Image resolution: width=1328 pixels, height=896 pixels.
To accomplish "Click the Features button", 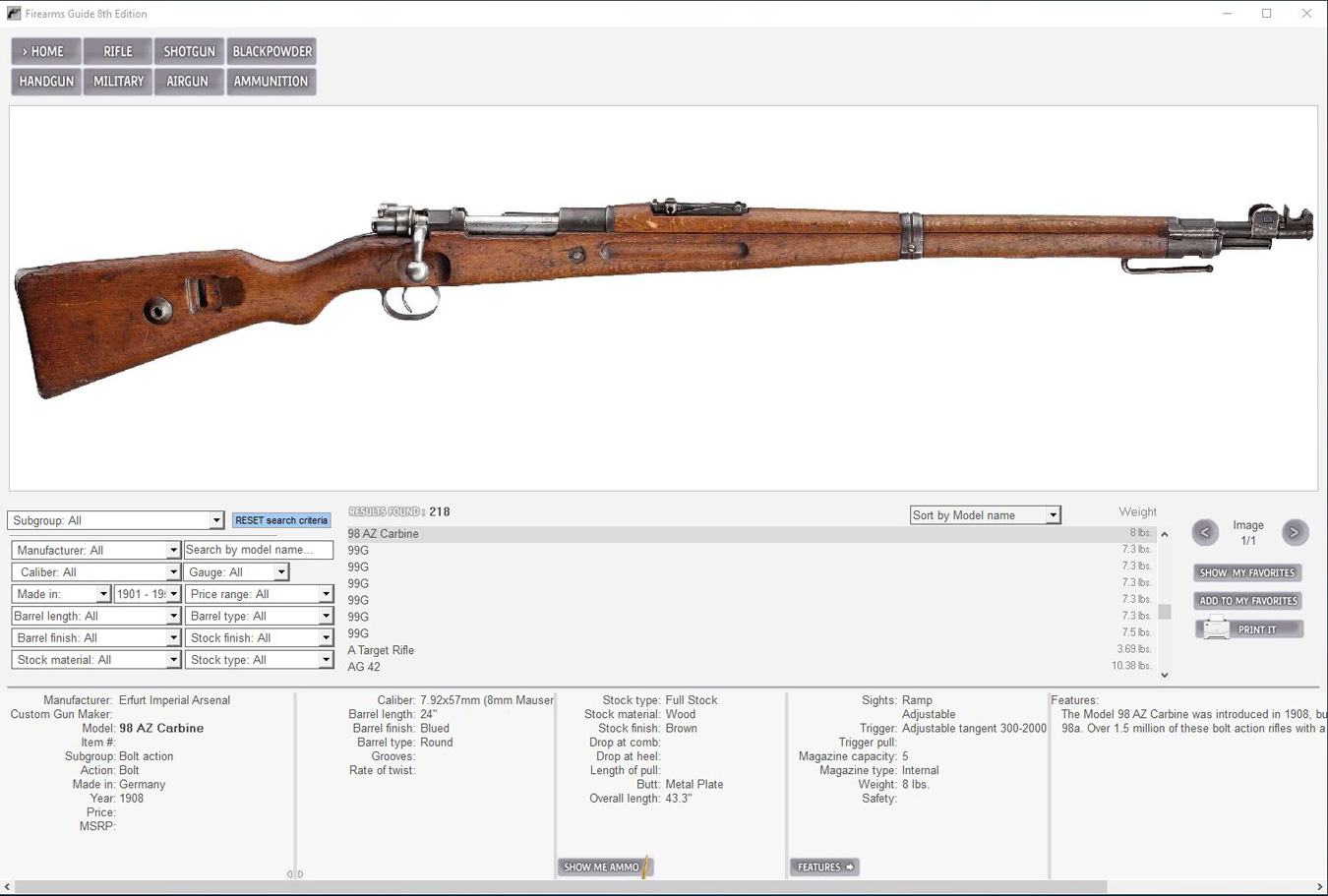I will click(824, 866).
